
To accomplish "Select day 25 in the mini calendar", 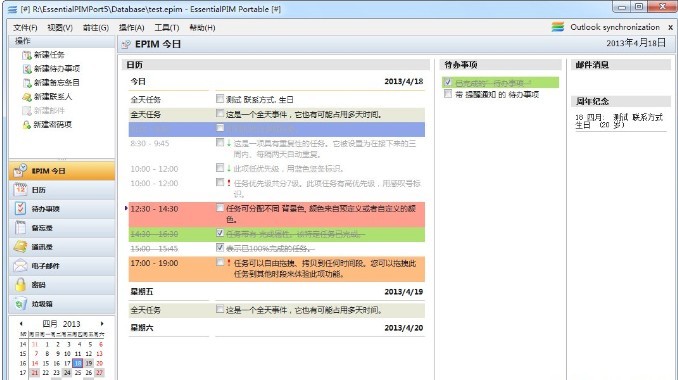I will pyautogui.click(x=78, y=372).
